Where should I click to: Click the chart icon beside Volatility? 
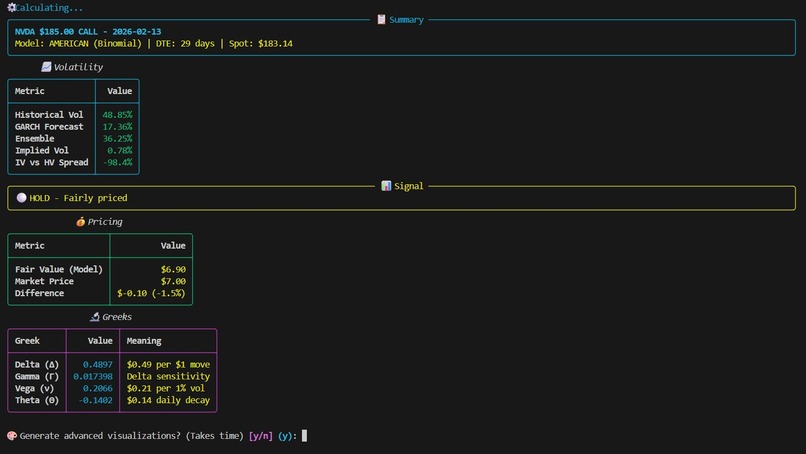(46, 67)
